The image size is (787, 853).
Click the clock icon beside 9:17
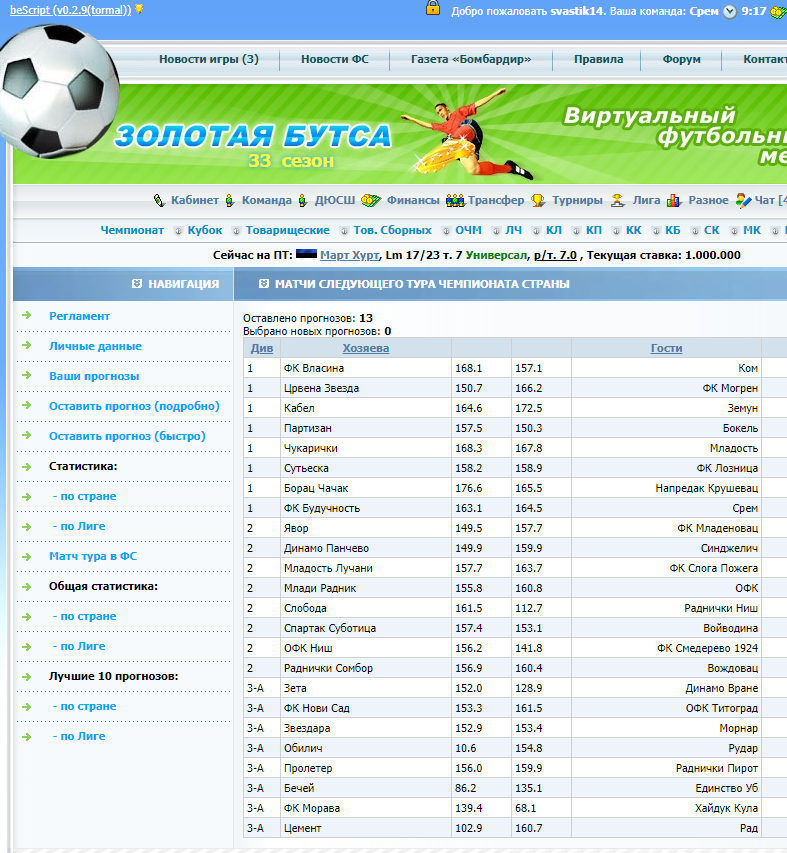click(x=729, y=11)
